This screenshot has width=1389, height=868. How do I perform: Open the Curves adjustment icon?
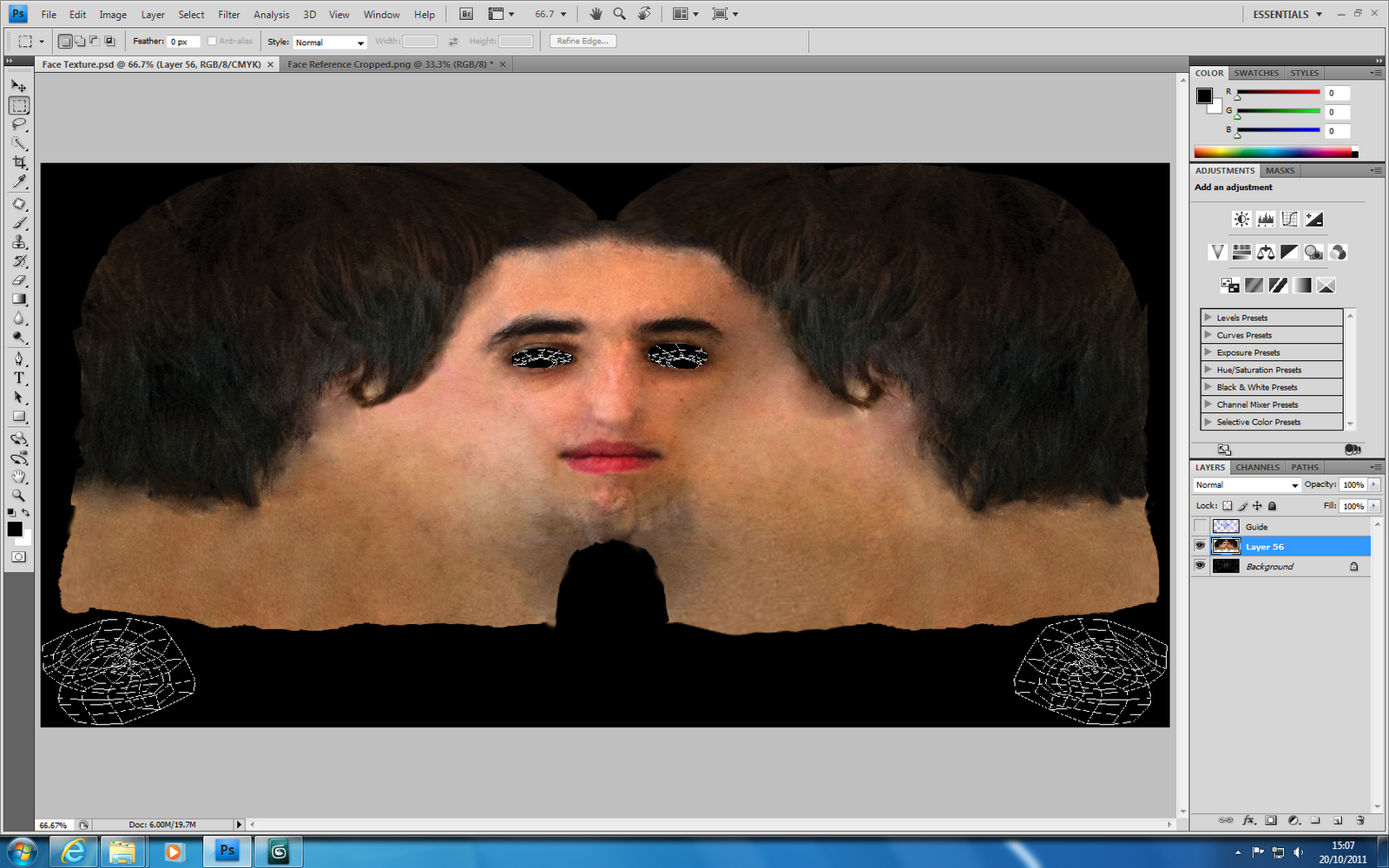[x=1289, y=219]
